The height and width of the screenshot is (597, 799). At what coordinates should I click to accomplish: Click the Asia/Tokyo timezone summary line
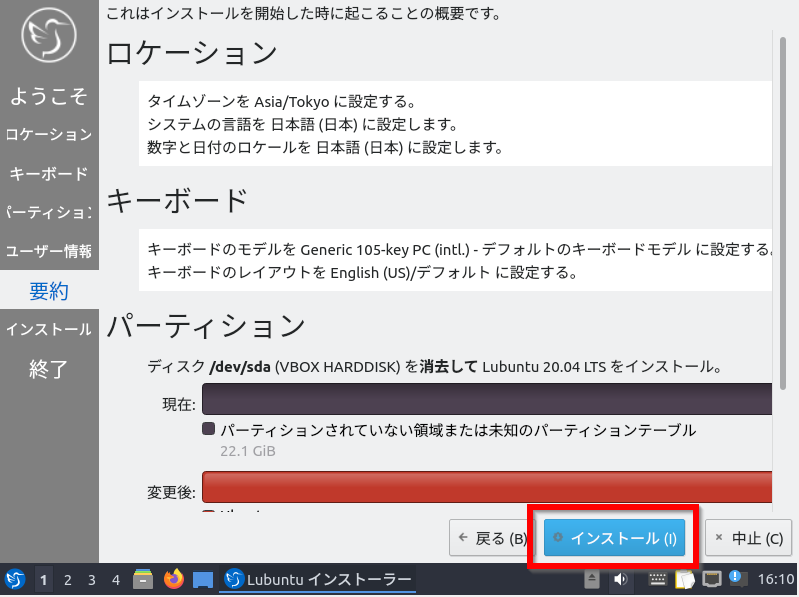coord(281,101)
